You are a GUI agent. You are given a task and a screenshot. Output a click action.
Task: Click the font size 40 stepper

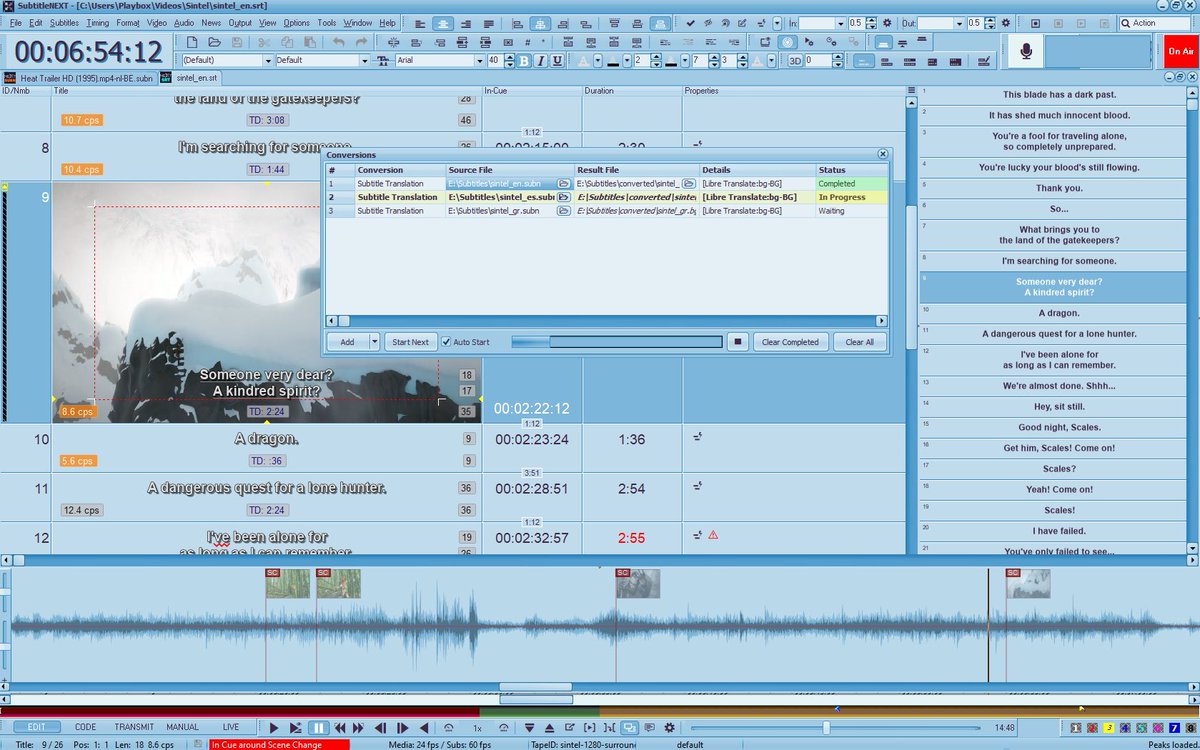[x=509, y=60]
